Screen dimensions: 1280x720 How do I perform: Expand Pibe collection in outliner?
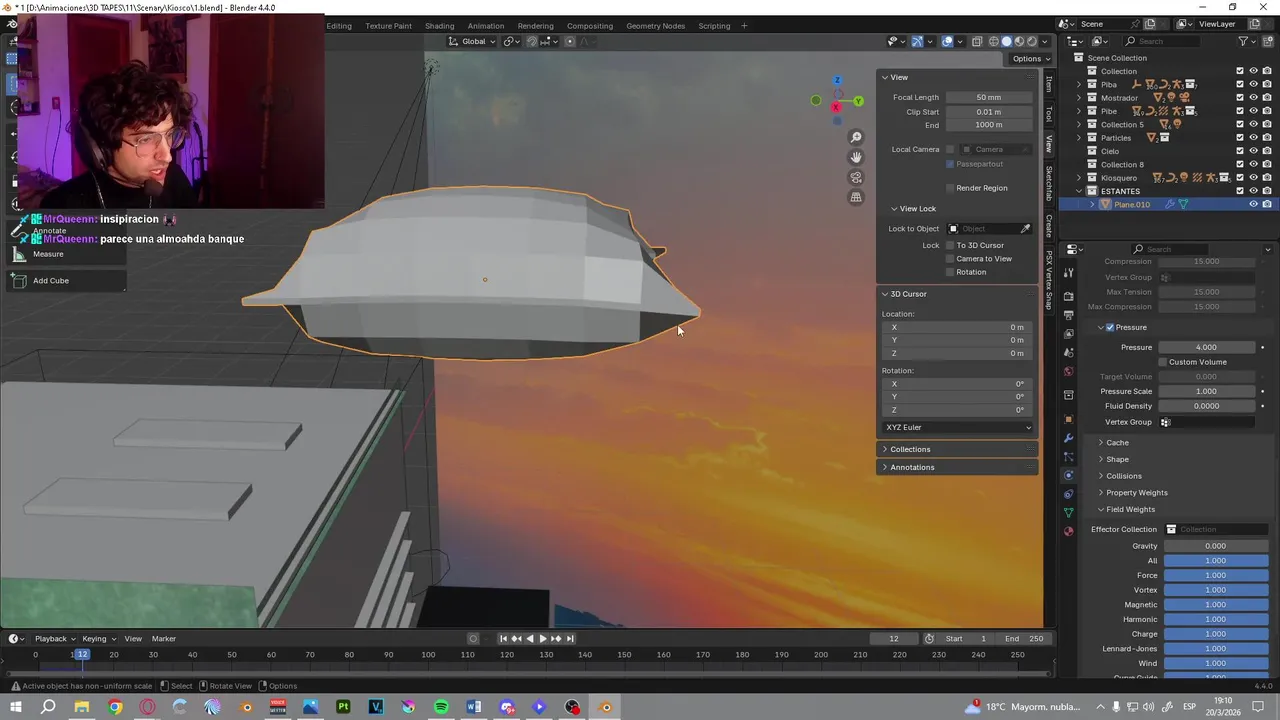coord(1079,111)
